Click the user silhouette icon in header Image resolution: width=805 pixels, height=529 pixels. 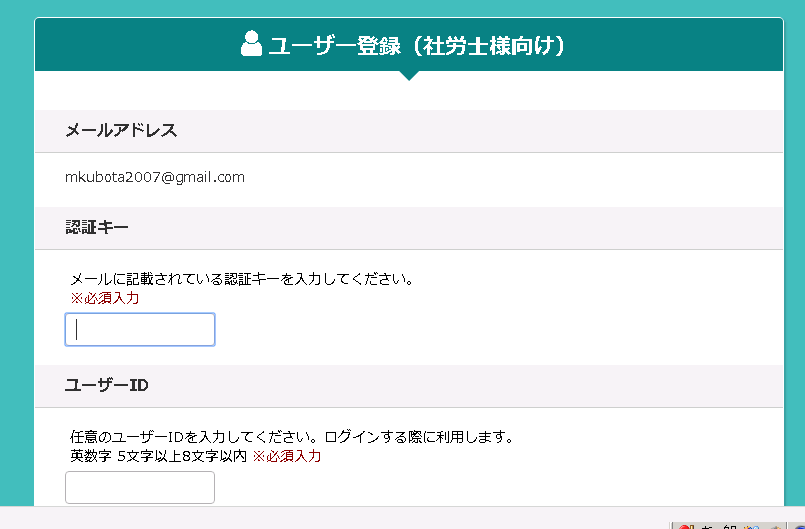pyautogui.click(x=251, y=44)
